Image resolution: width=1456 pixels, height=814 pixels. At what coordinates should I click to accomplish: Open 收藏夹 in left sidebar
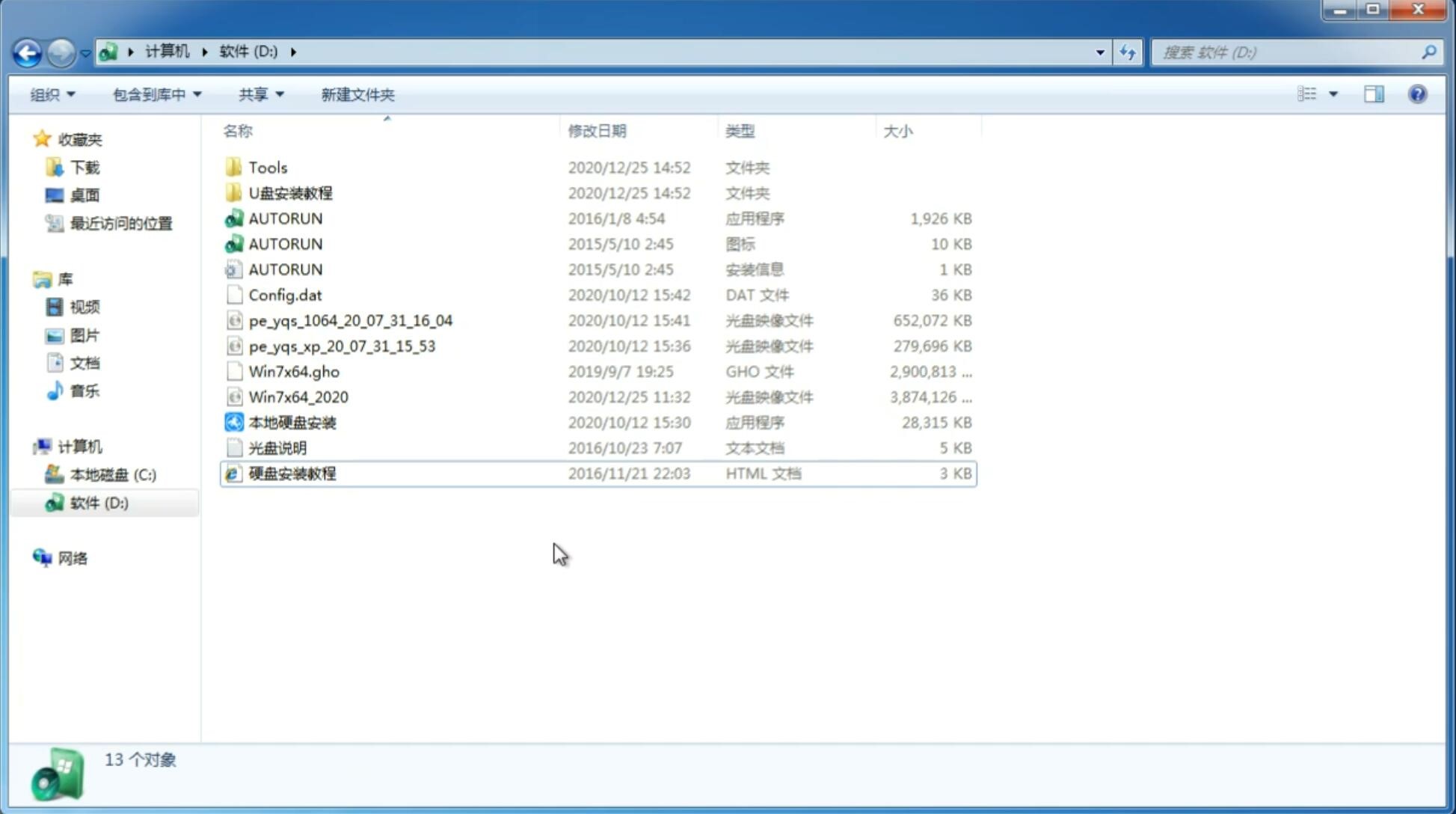pos(85,139)
